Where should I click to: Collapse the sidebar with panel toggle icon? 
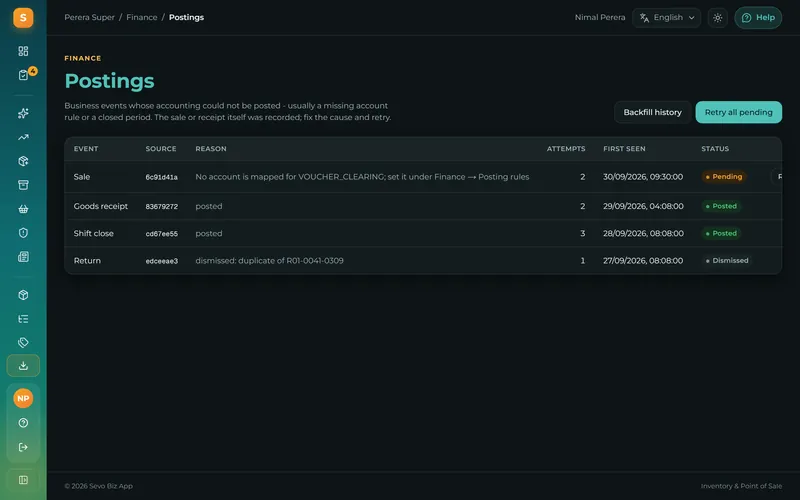[x=23, y=480]
